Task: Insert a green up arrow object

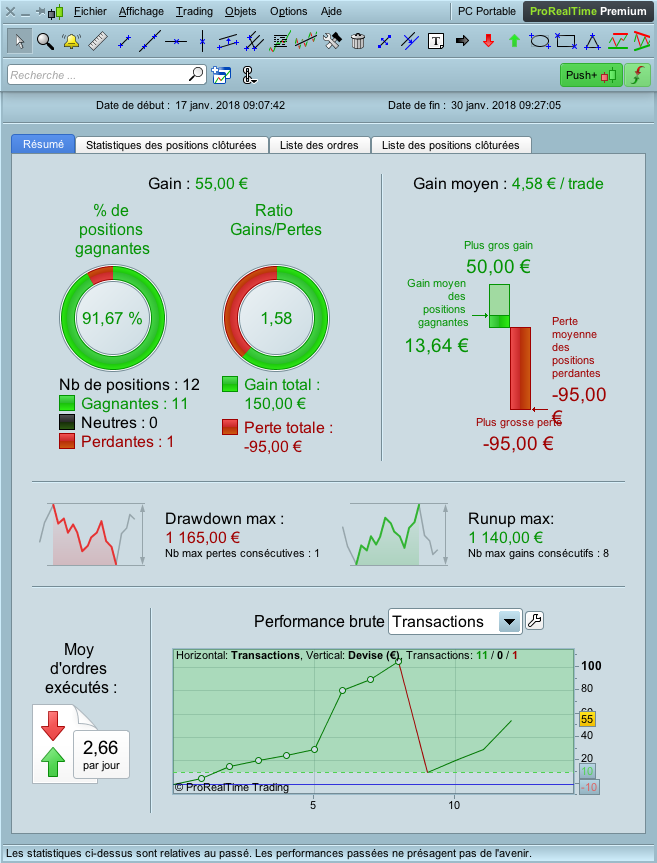Action: pos(514,41)
